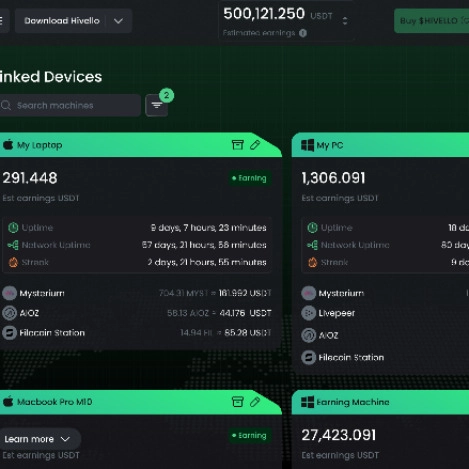
Task: Click the AIOZ icon on My Laptop
Action: [x=9, y=313]
